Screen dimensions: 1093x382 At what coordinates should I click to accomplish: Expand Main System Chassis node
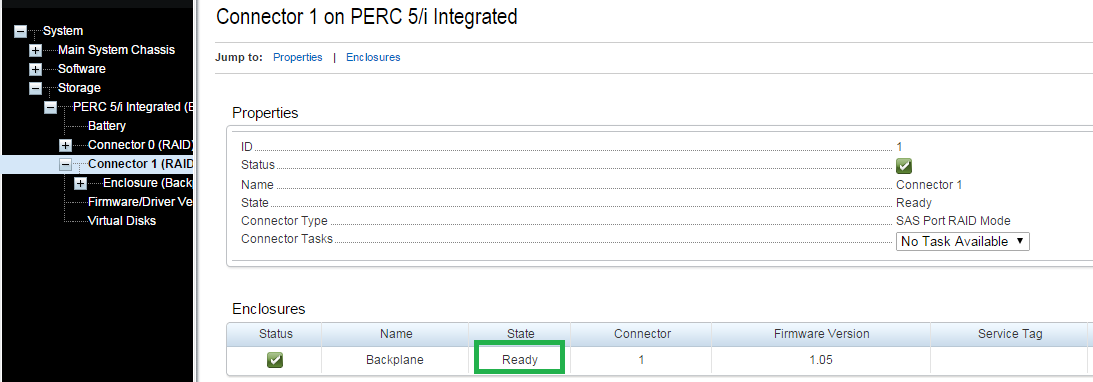(36, 50)
